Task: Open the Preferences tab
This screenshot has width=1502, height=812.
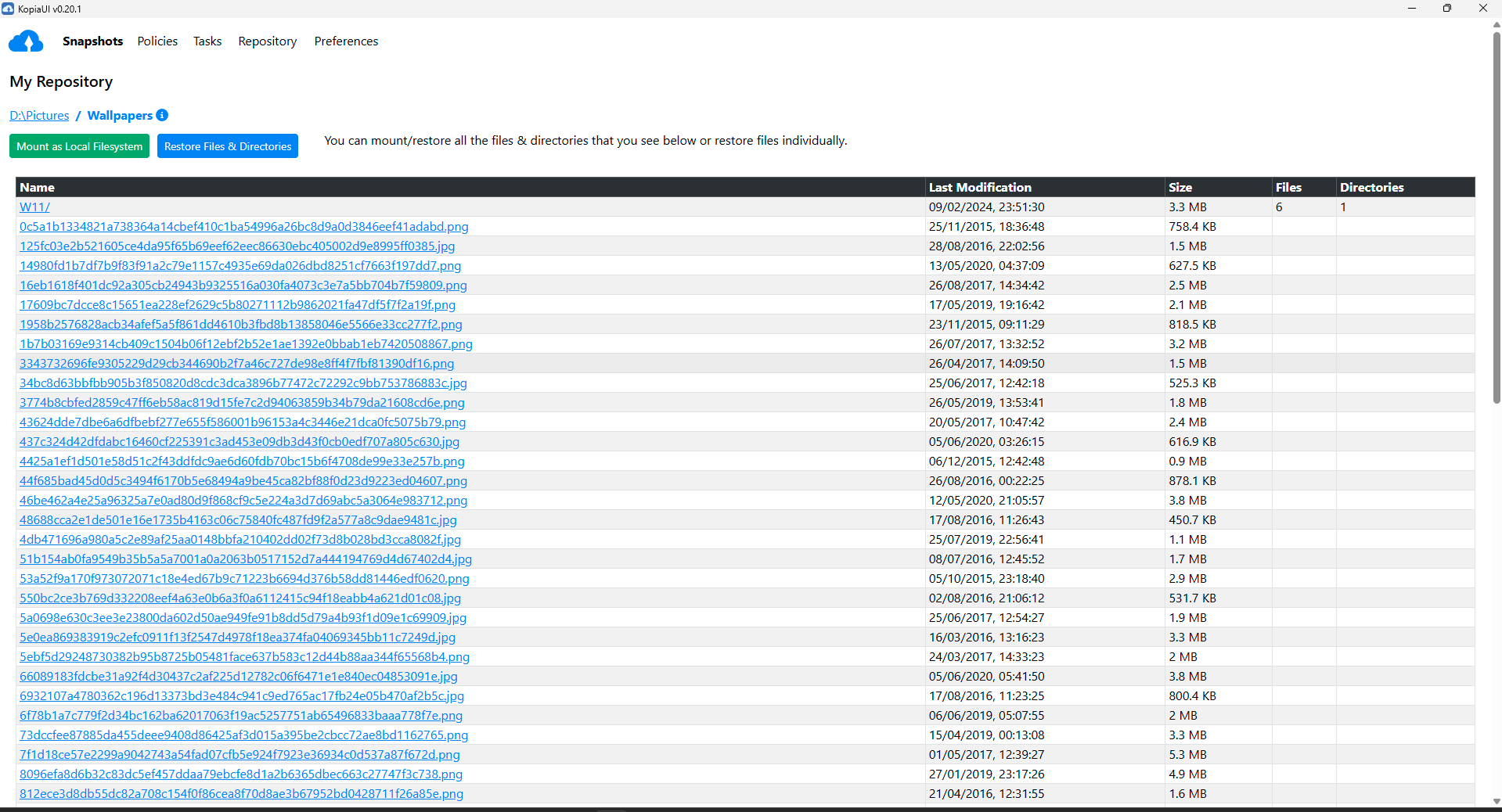Action: tap(346, 41)
